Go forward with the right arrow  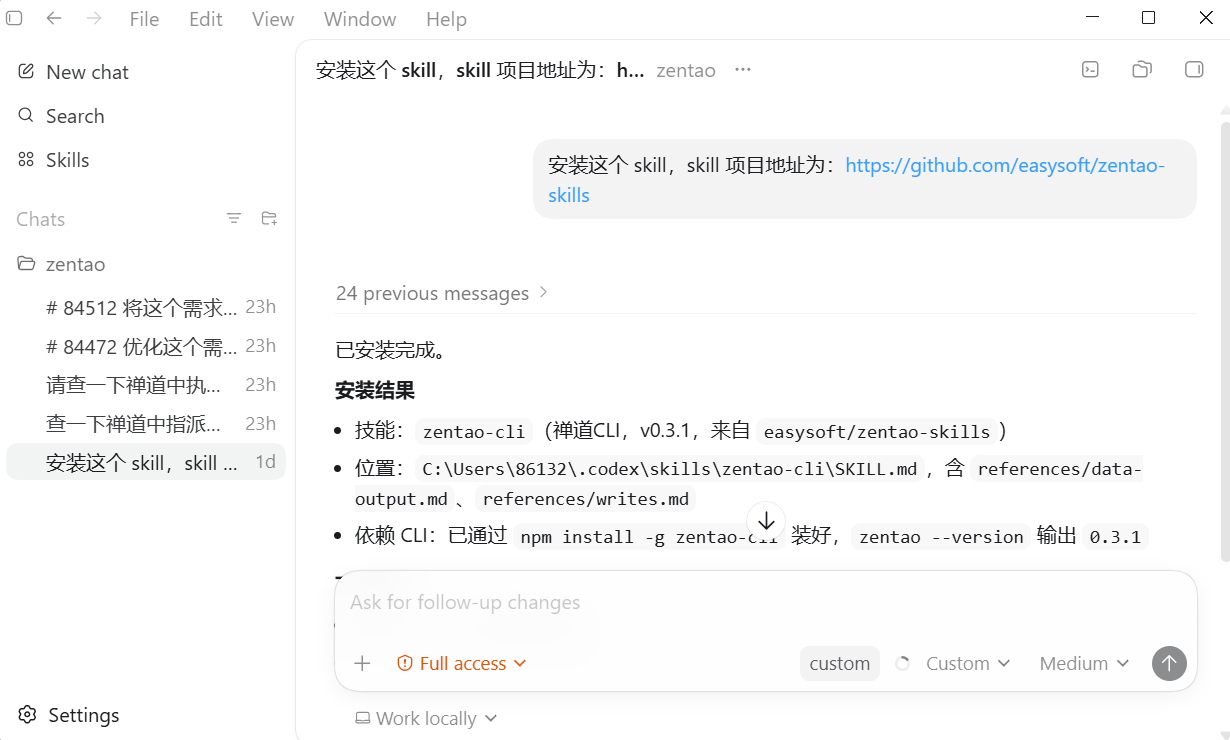pos(94,18)
